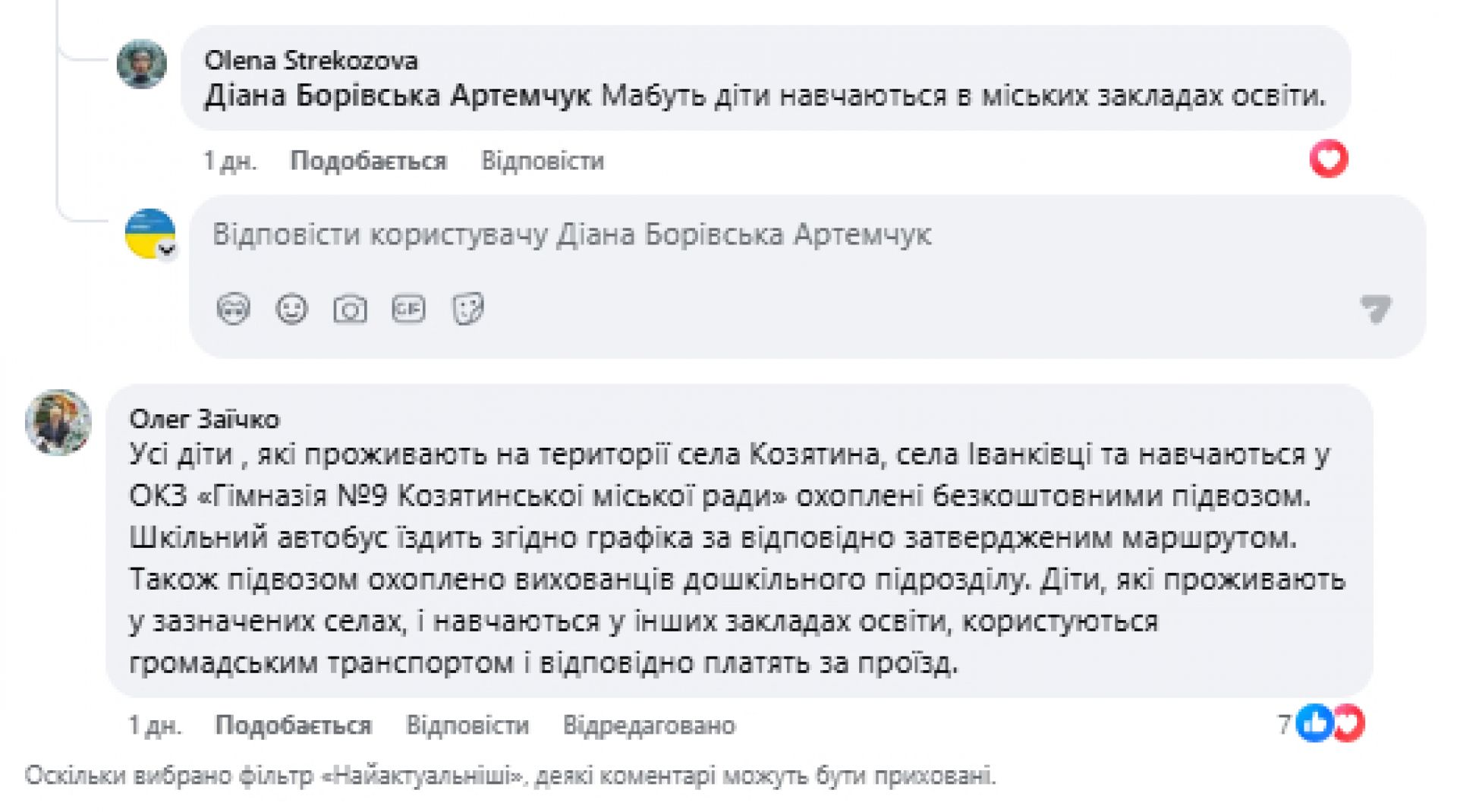
Task: Open like reactions on Oleg's comment
Action: click(x=1314, y=723)
